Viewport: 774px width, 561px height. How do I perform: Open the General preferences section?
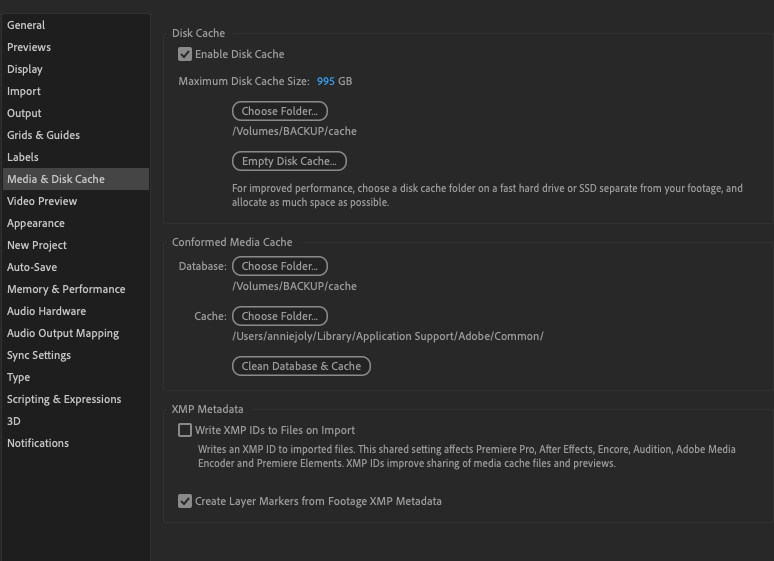[26, 25]
